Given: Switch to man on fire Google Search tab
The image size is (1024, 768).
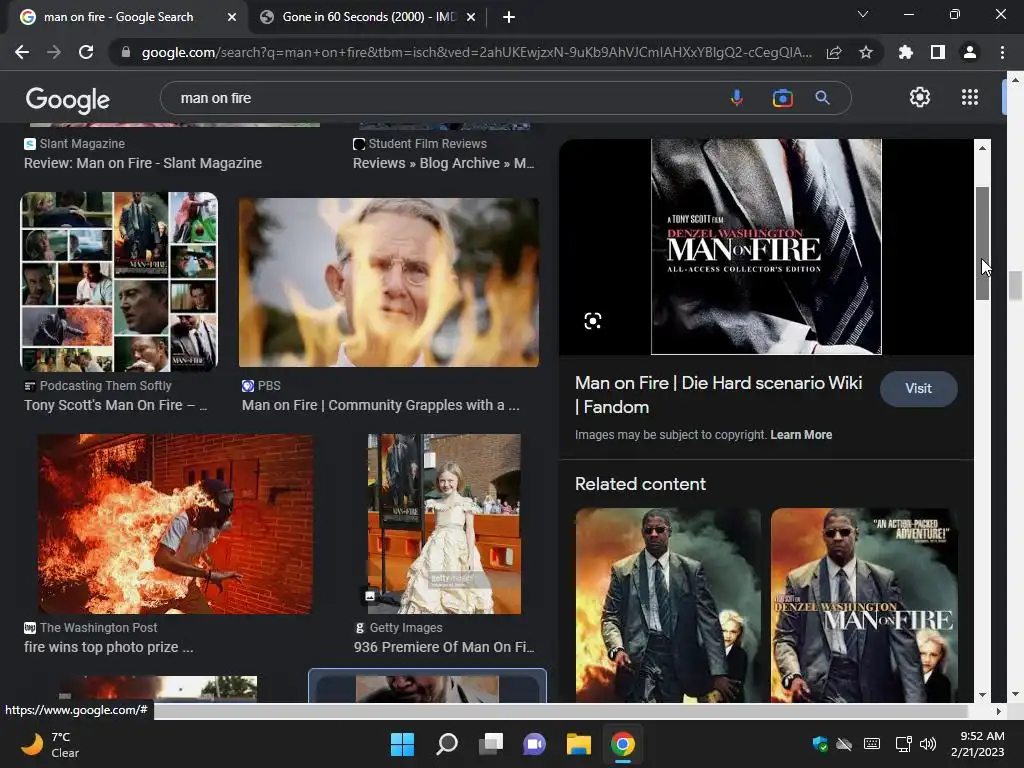Looking at the screenshot, I should [118, 17].
